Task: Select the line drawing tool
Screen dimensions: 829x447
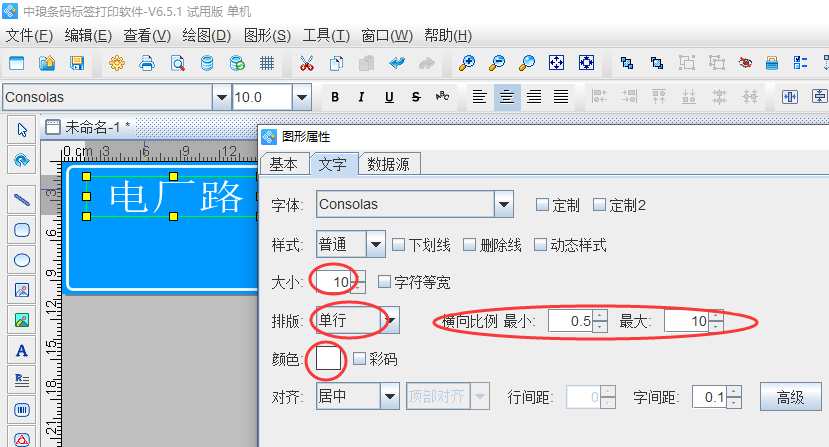Action: pos(22,200)
